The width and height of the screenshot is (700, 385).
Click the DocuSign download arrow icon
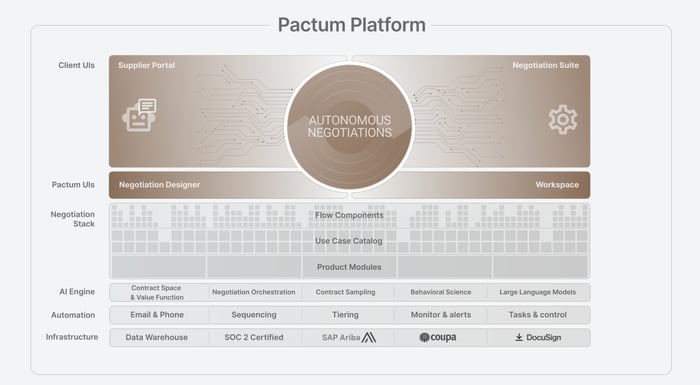click(x=519, y=337)
